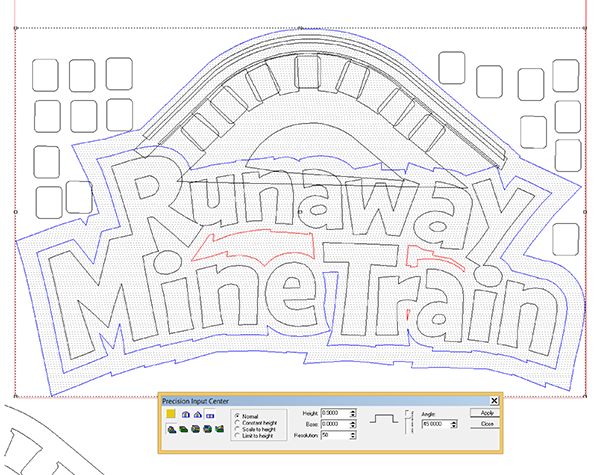Image resolution: width=600 pixels, height=475 pixels.
Task: Choose the fourth relief combine mode icon
Action: coord(207,429)
